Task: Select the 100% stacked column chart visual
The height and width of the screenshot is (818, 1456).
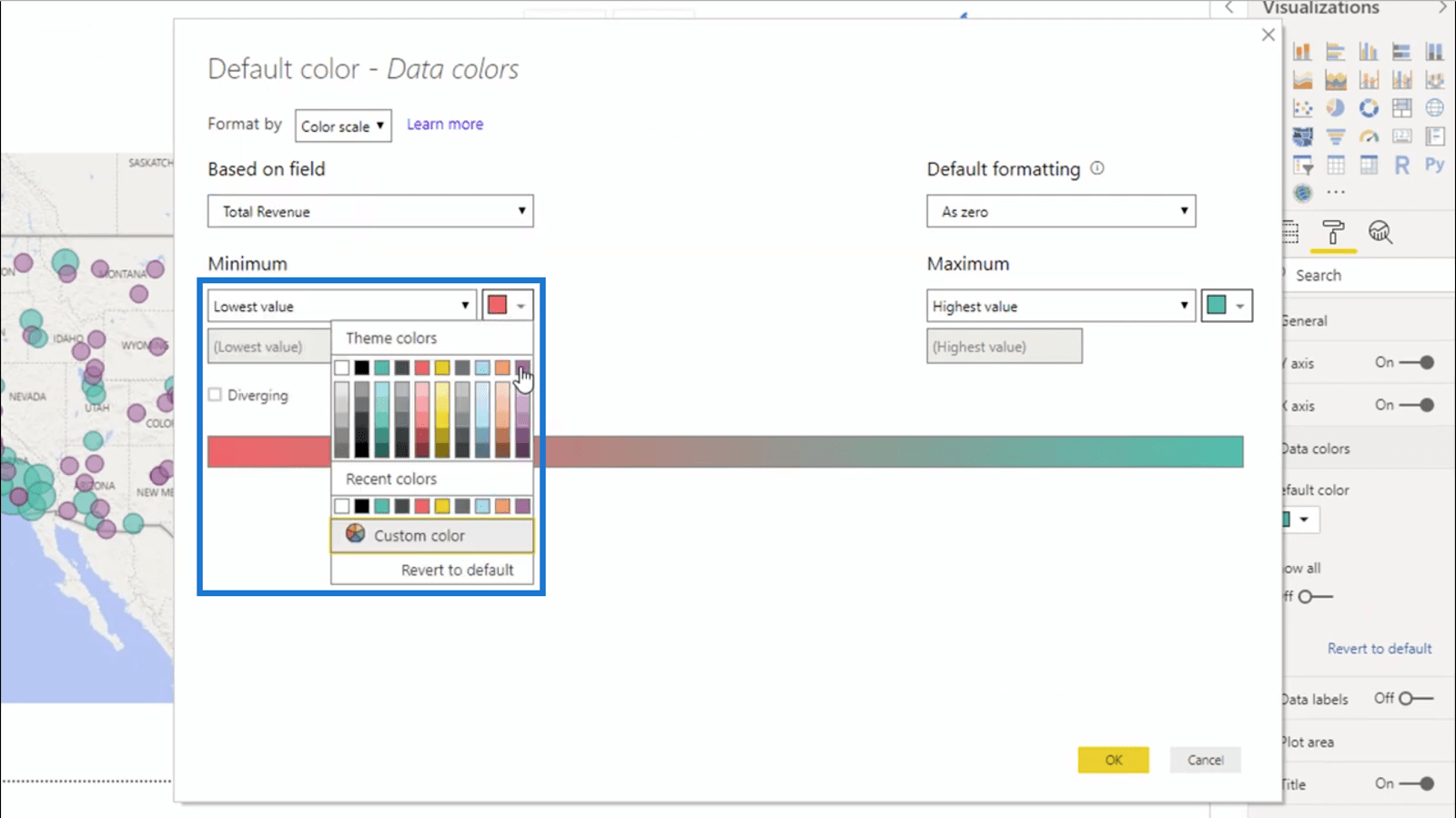Action: (x=1434, y=52)
